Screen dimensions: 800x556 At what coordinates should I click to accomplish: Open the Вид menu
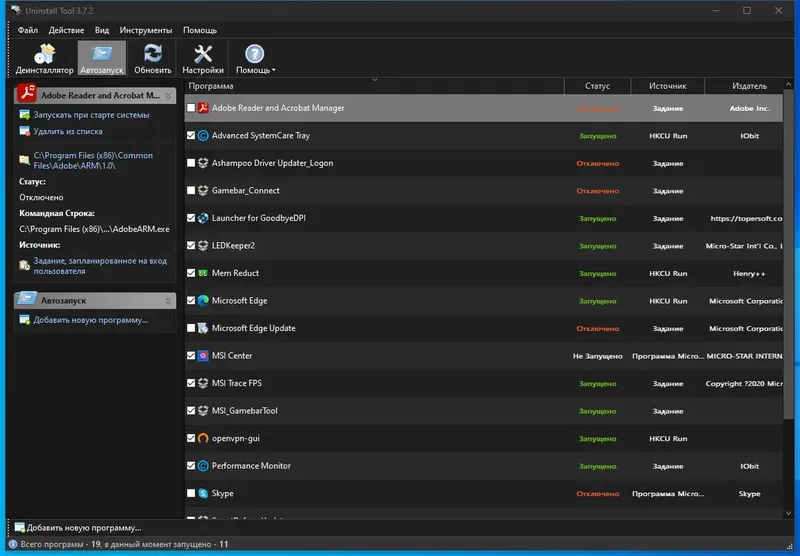[x=102, y=30]
